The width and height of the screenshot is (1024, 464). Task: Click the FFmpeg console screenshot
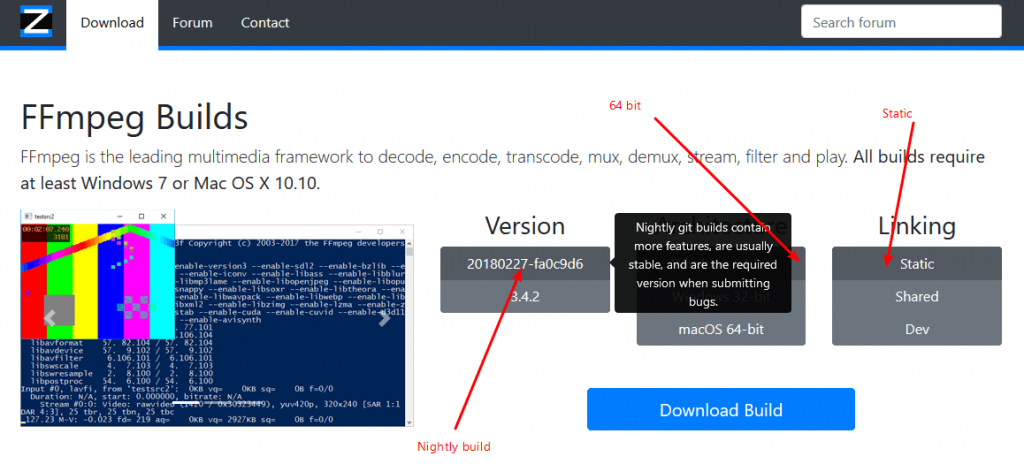click(217, 318)
